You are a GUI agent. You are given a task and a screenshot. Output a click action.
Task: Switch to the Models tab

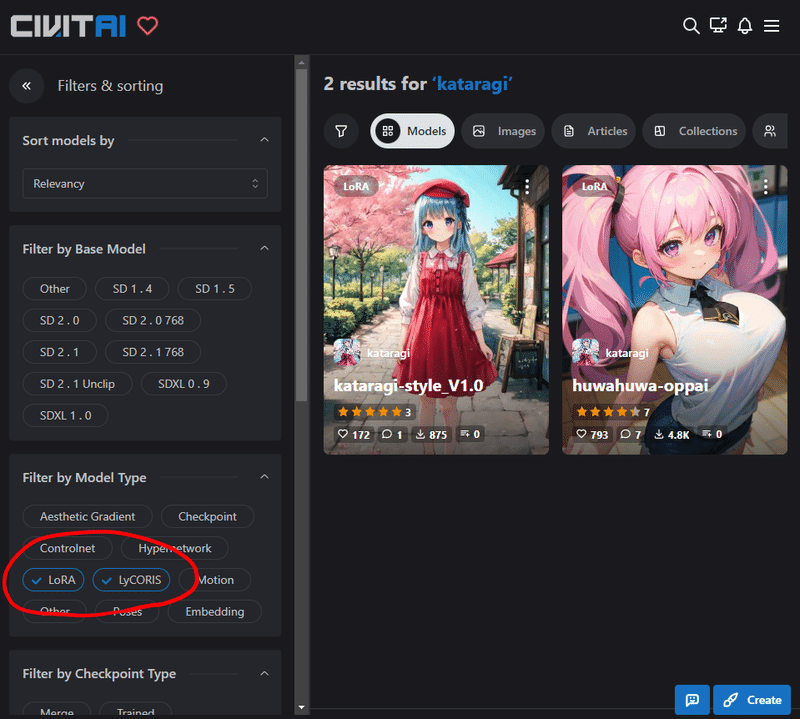click(x=412, y=131)
